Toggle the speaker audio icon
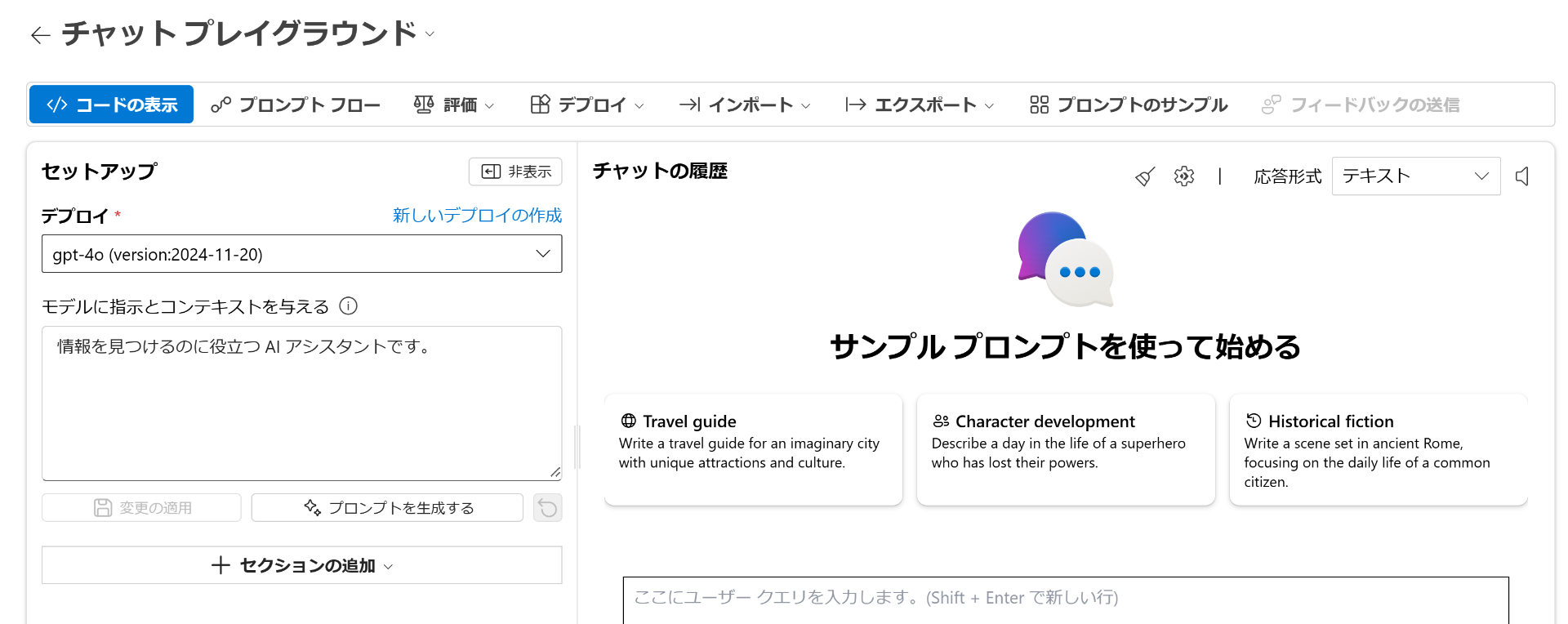 tap(1522, 176)
